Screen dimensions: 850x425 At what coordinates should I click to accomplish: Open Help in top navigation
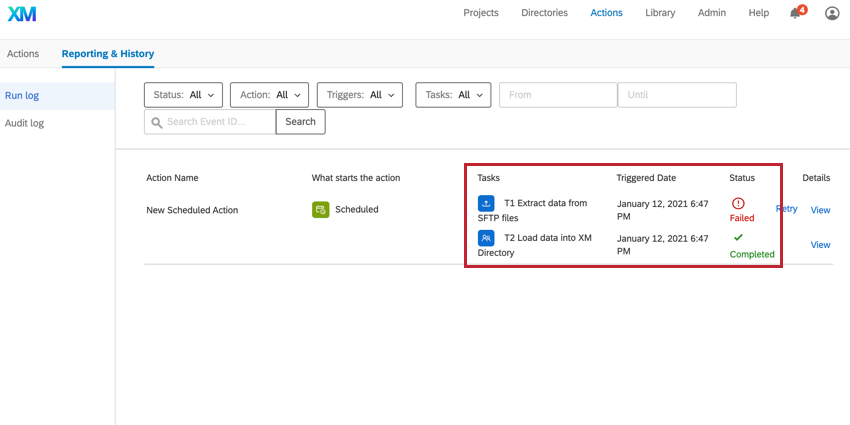[x=758, y=13]
